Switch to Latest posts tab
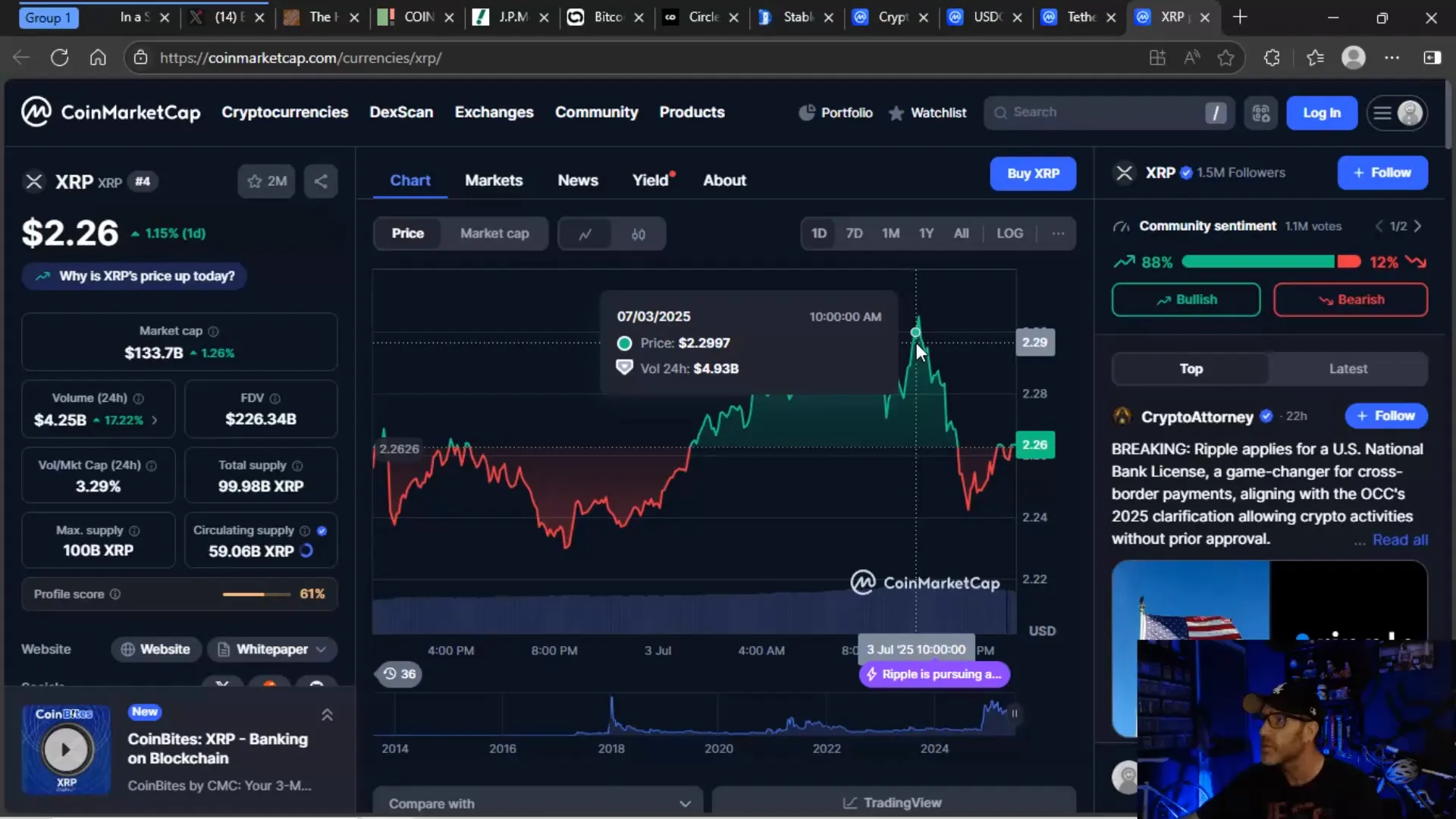 tap(1348, 369)
